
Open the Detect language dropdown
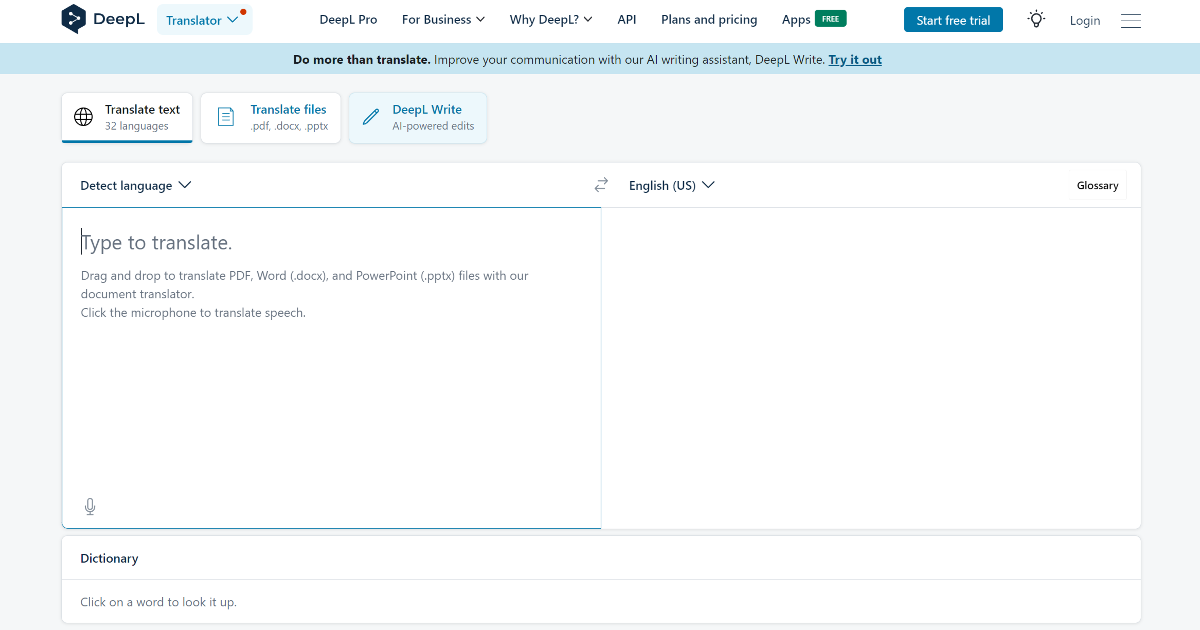(x=135, y=185)
